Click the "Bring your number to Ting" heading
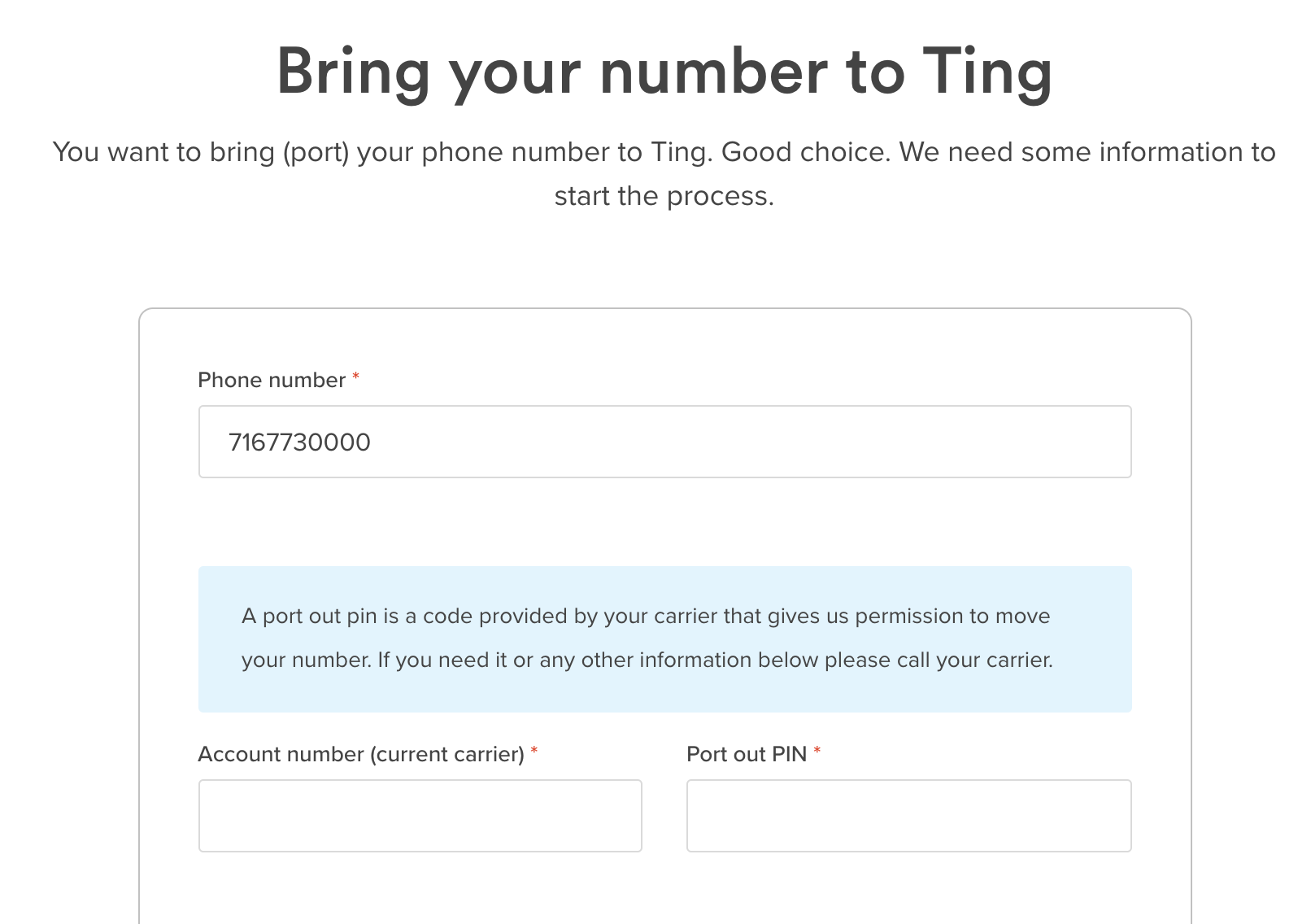Image resolution: width=1311 pixels, height=924 pixels. coord(664,72)
